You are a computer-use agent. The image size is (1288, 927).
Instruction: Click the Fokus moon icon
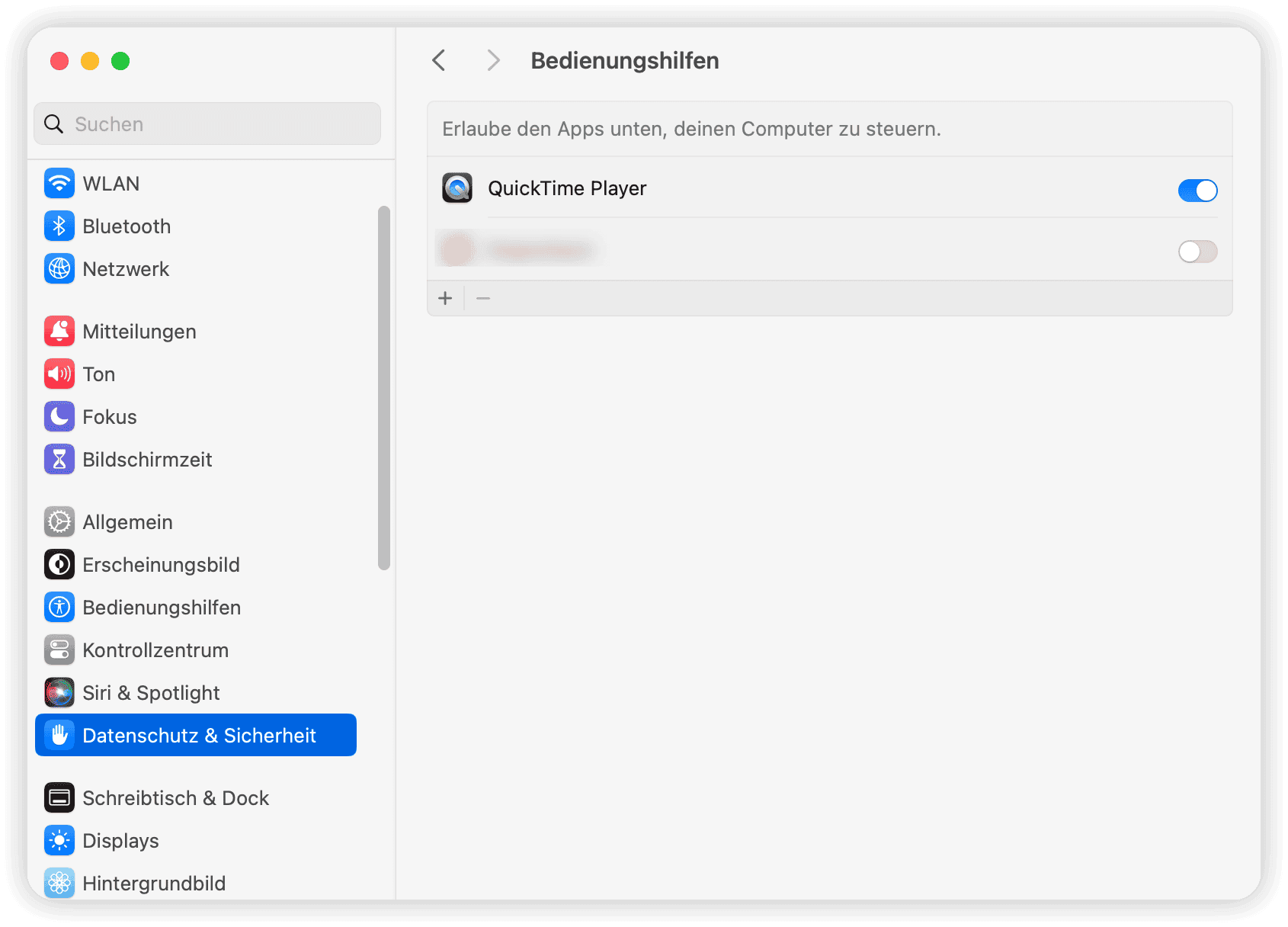59,416
